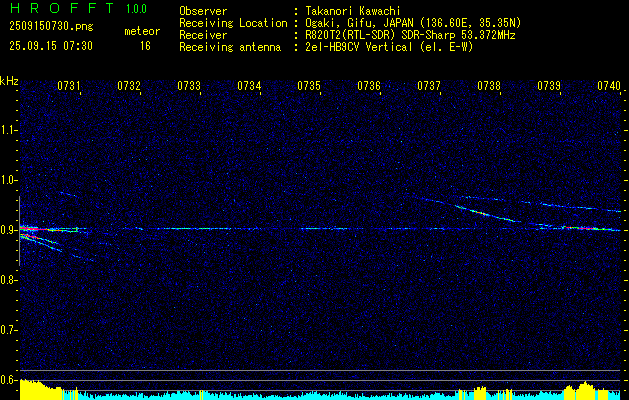This screenshot has height=400, width=629.
Task: Click the 1.1 kHz axis label
Action: coord(8,130)
